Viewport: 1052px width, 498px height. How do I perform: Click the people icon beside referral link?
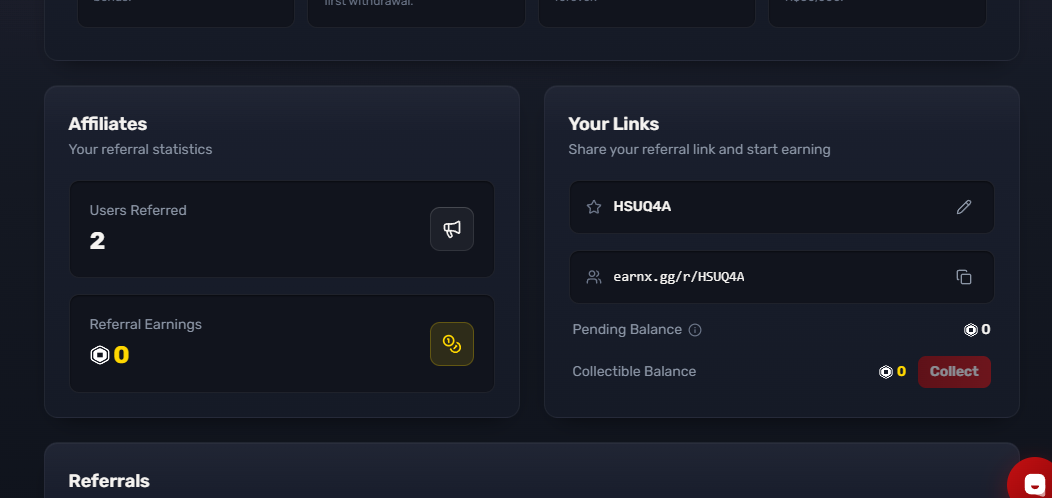(x=594, y=277)
